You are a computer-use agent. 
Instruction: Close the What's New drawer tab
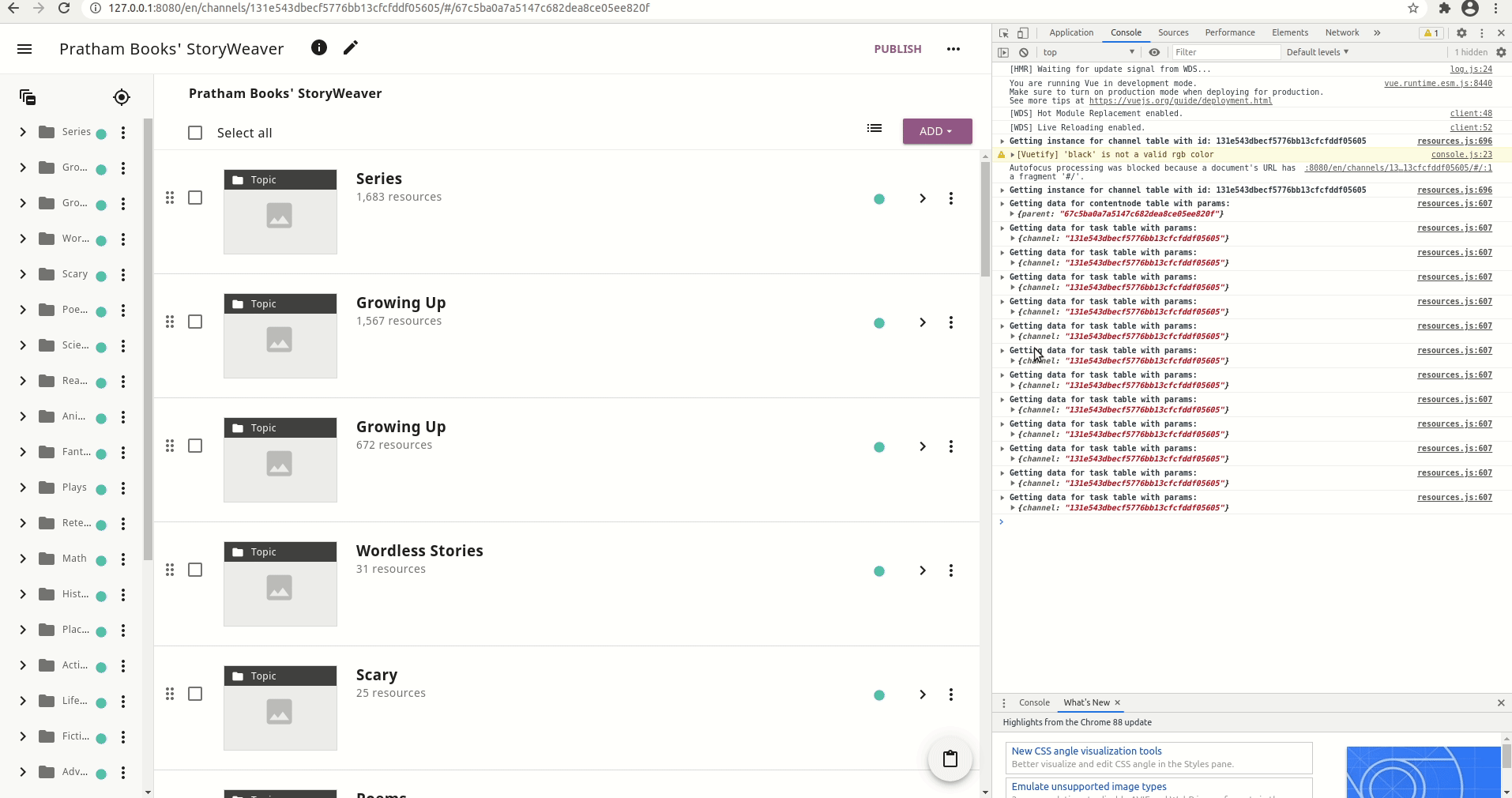click(1117, 702)
